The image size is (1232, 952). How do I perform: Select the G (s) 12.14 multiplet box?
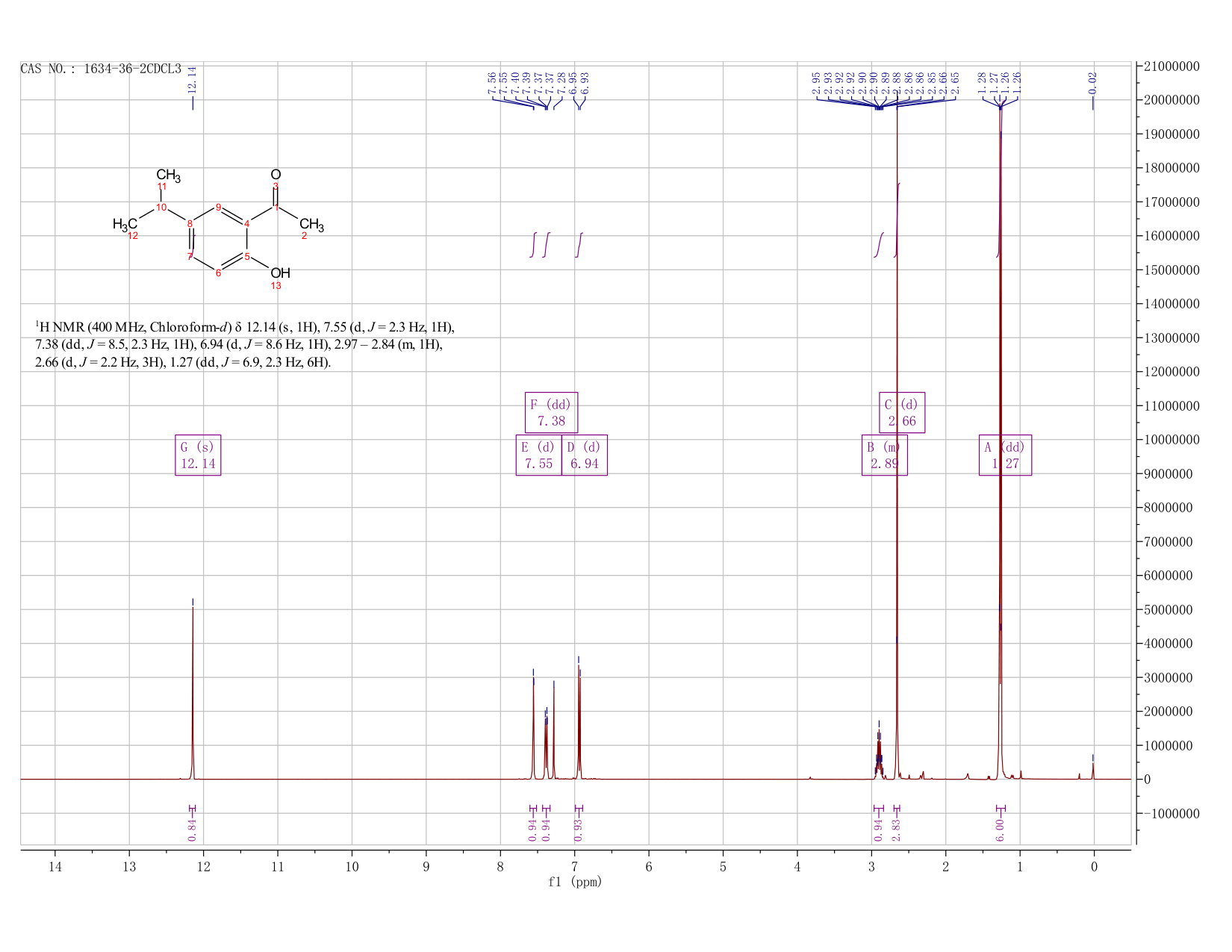click(198, 455)
